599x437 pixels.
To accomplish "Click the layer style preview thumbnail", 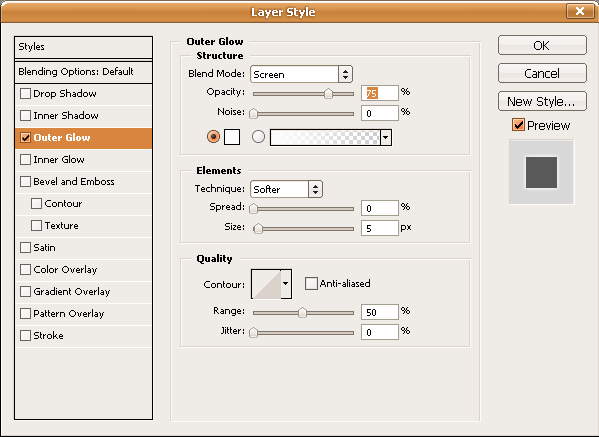I will (541, 172).
